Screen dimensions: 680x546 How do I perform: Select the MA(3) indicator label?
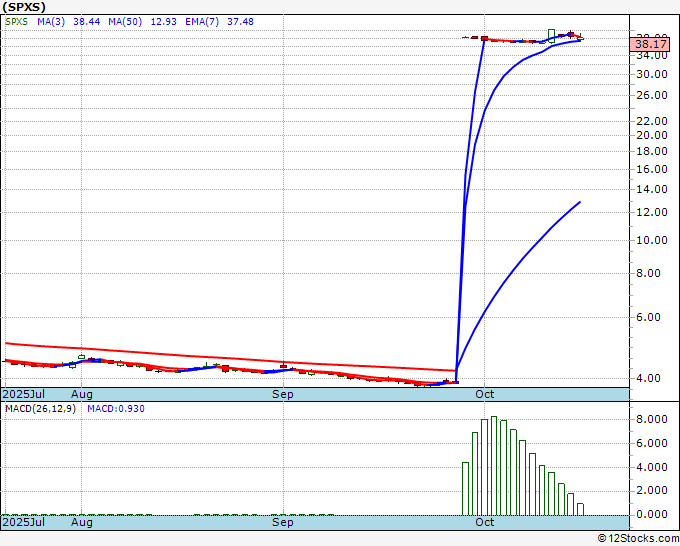[53, 20]
